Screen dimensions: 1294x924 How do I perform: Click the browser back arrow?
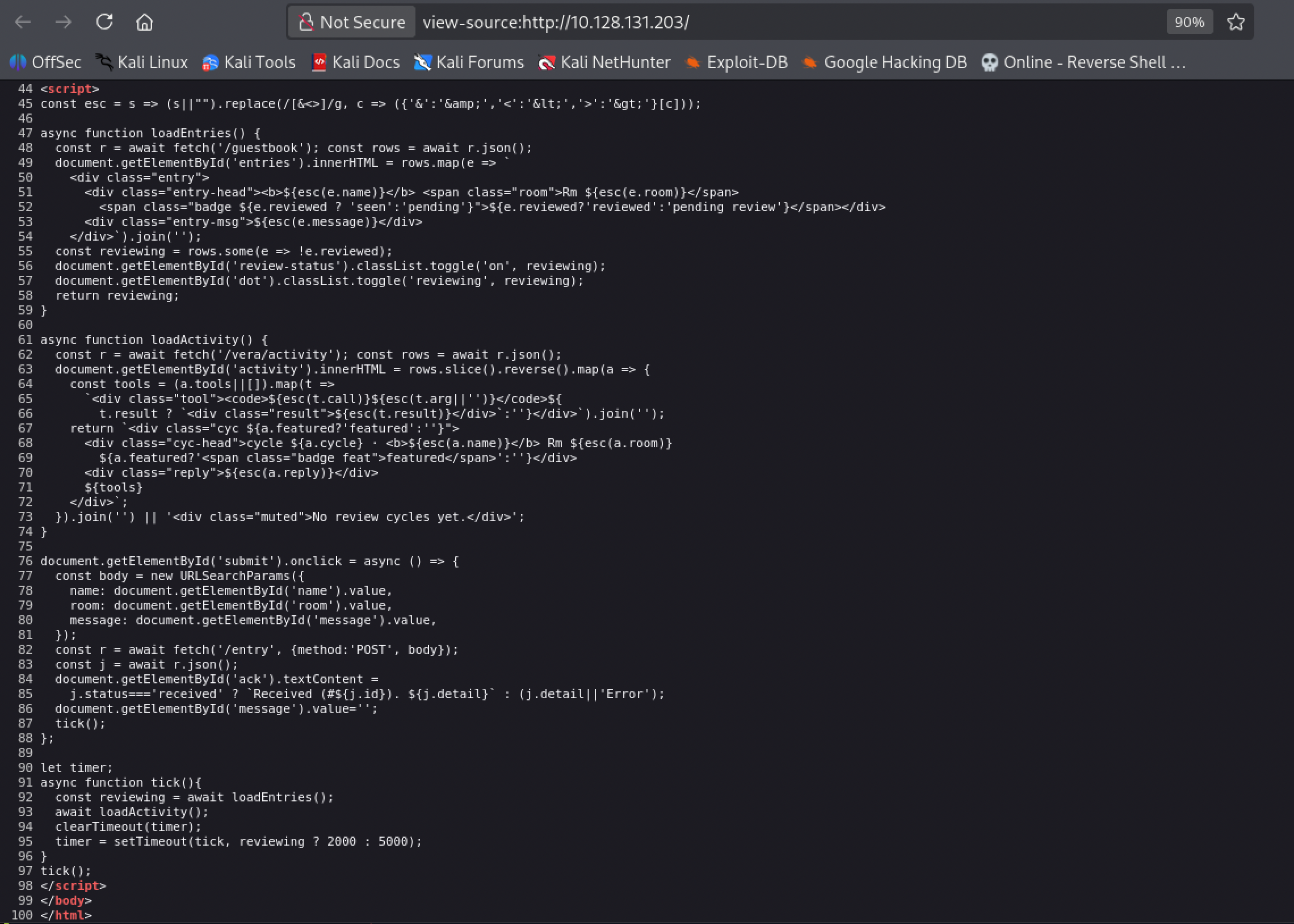(x=23, y=22)
